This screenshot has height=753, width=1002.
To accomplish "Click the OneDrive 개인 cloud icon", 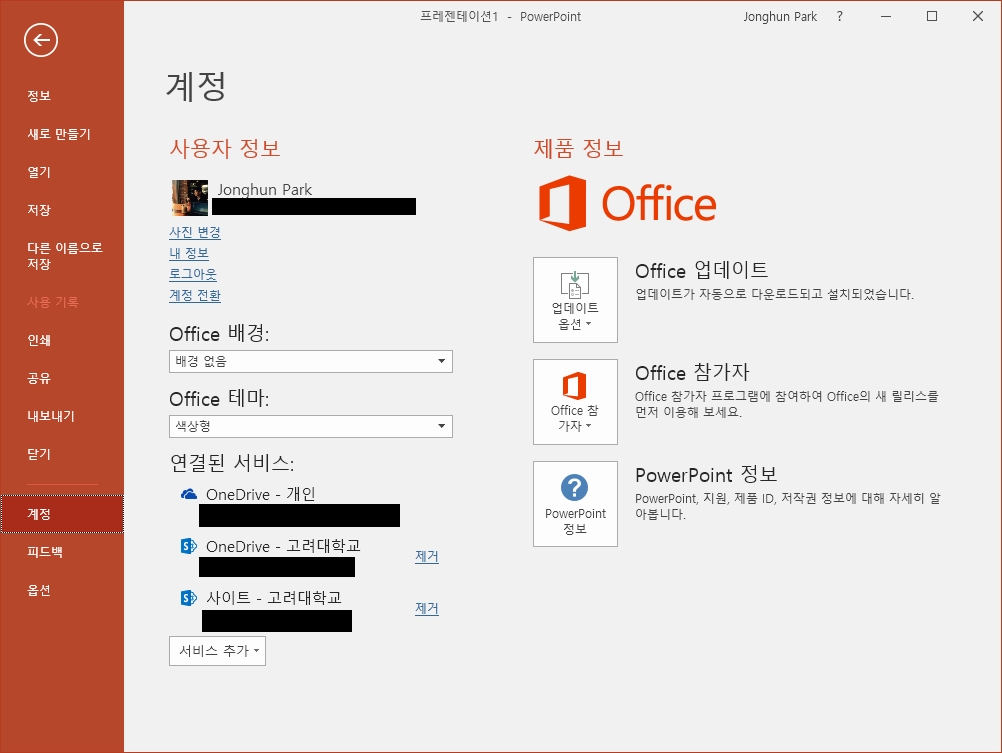I will click(x=189, y=494).
